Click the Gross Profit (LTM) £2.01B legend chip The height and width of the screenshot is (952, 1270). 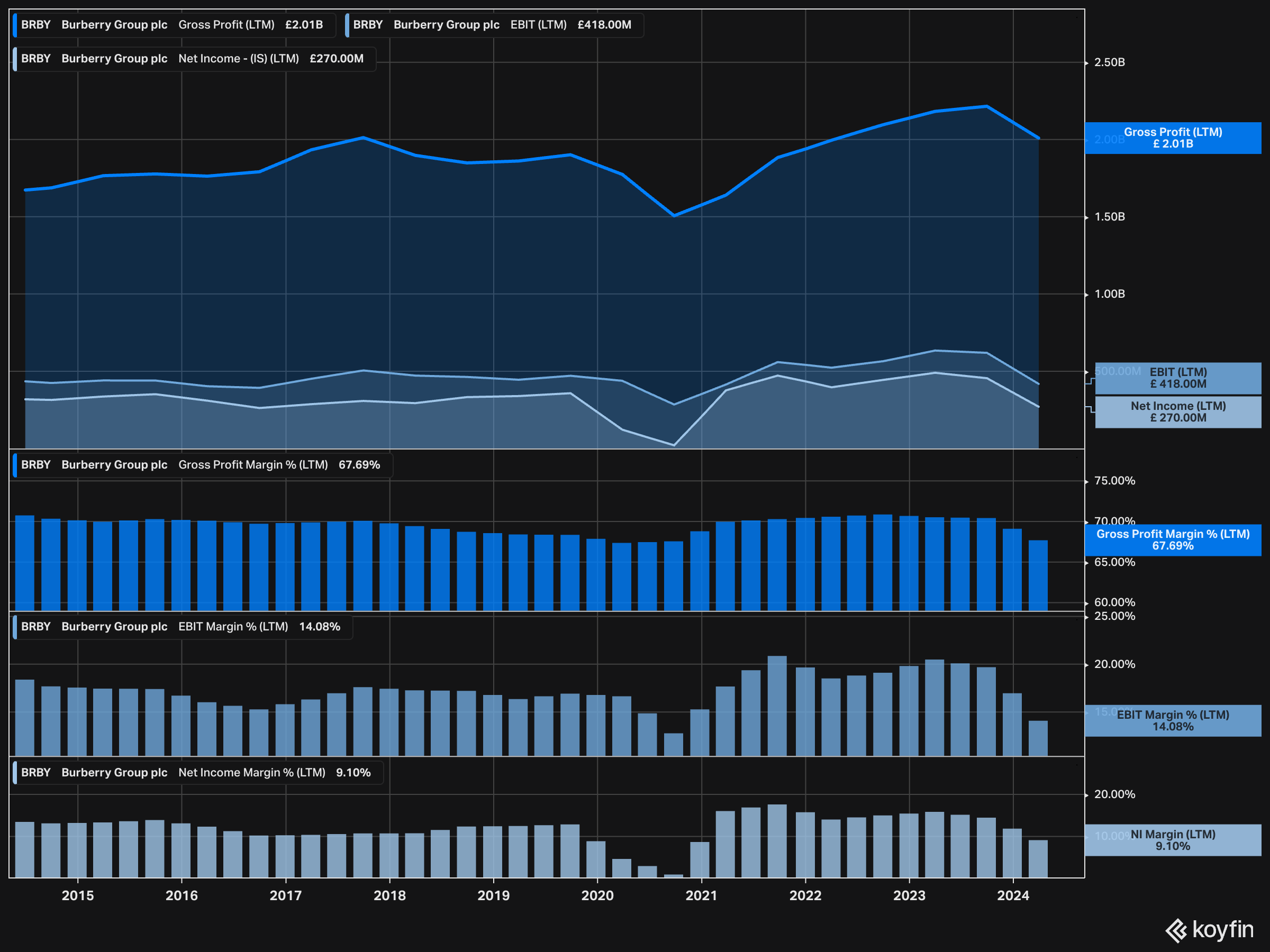tap(174, 25)
